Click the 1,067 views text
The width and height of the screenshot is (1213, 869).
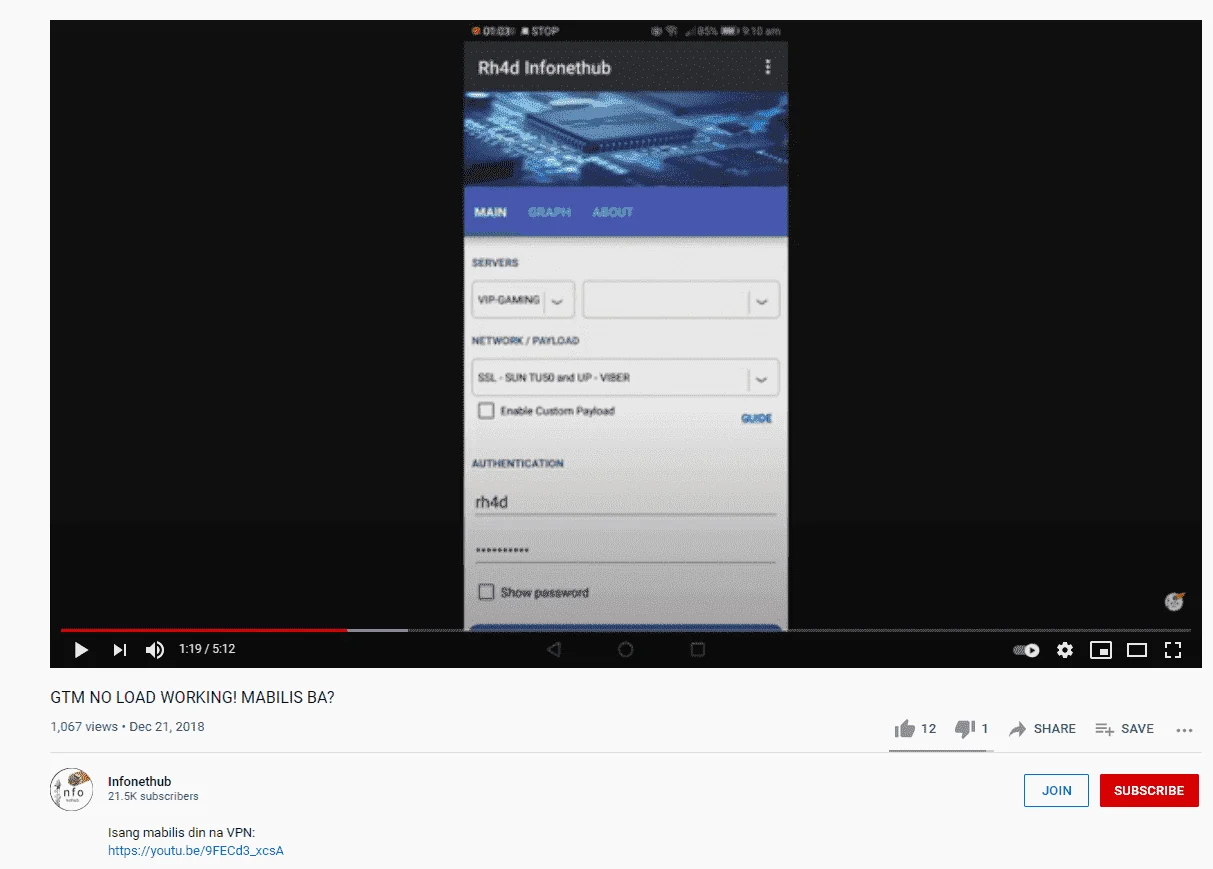[84, 727]
